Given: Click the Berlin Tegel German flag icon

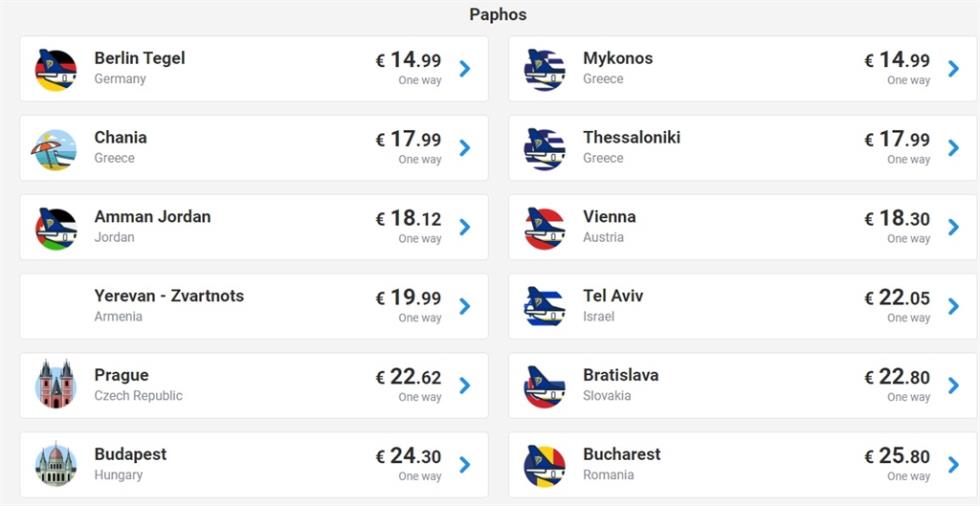Looking at the screenshot, I should coord(56,70).
